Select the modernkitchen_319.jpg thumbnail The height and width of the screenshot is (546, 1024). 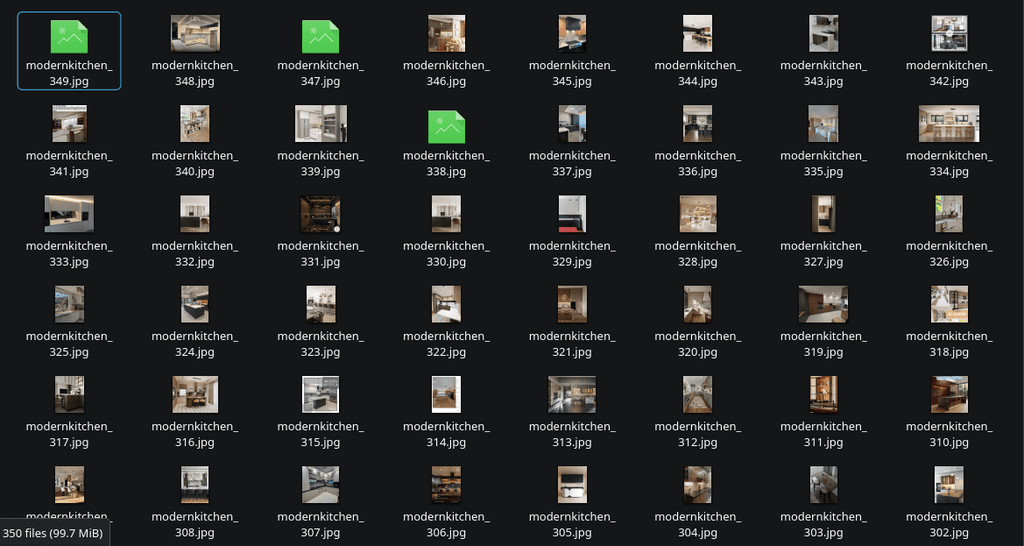pyautogui.click(x=824, y=304)
